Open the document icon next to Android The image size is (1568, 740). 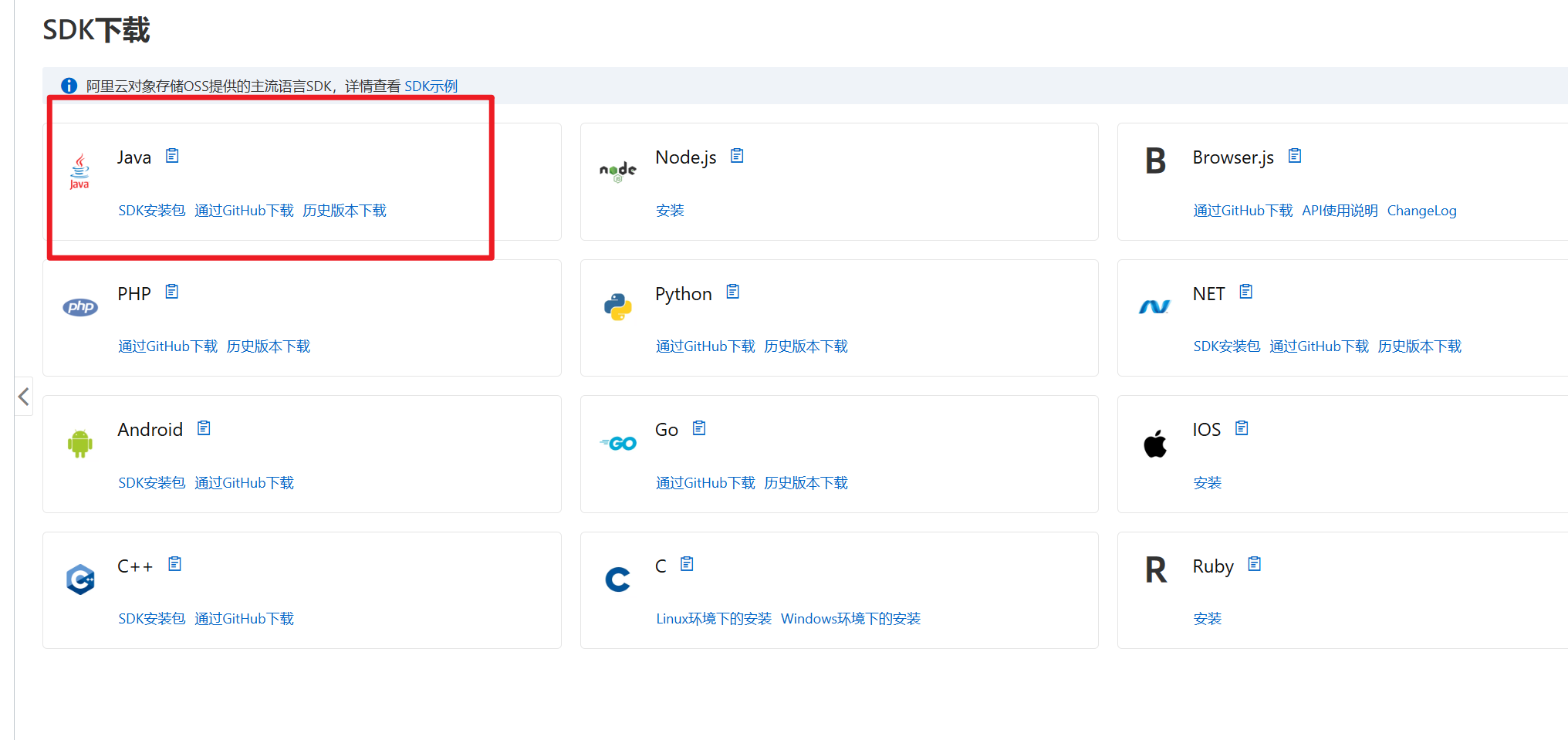[x=204, y=427]
